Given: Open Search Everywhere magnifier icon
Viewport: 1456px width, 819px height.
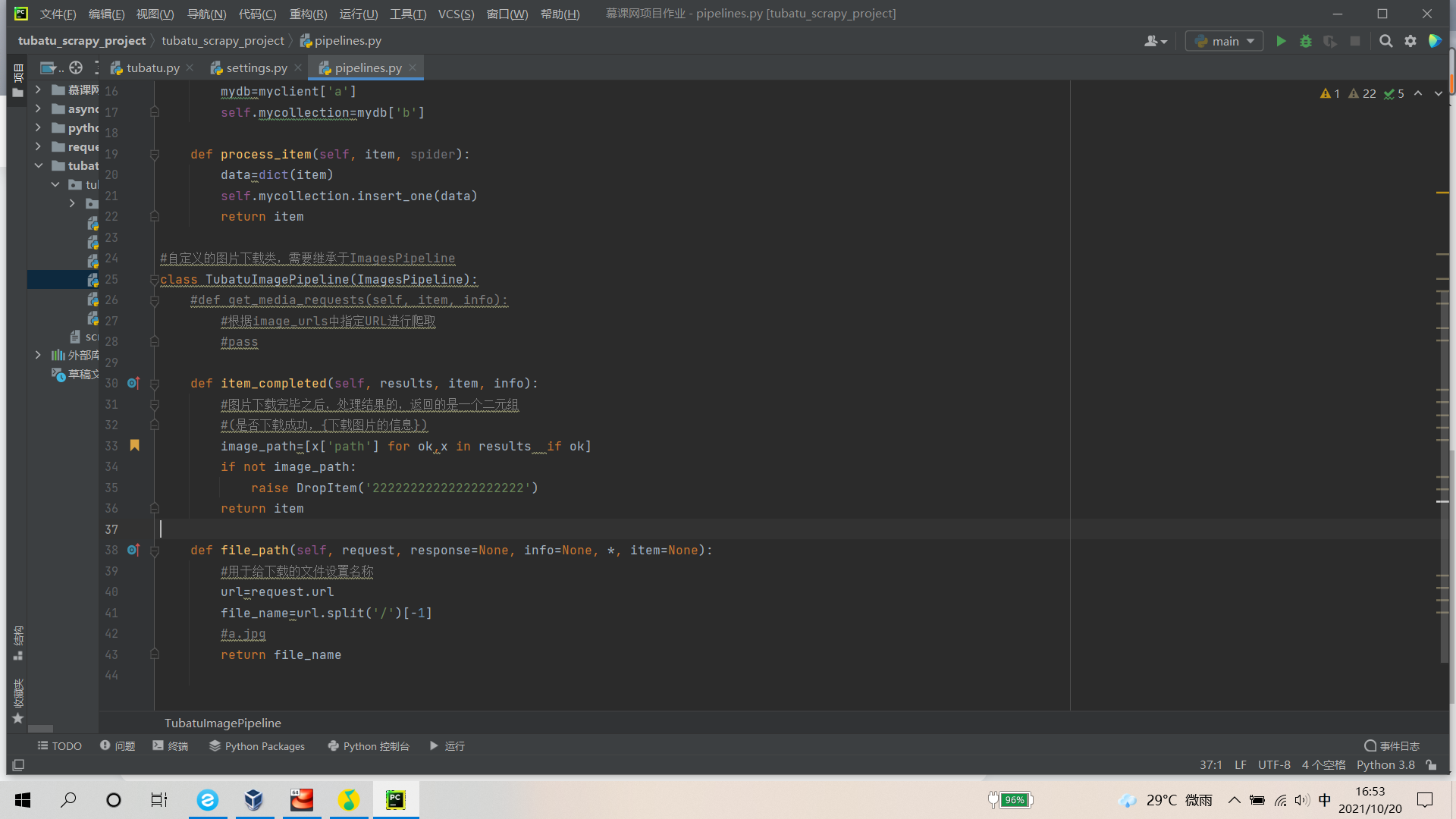Looking at the screenshot, I should pyautogui.click(x=1385, y=41).
